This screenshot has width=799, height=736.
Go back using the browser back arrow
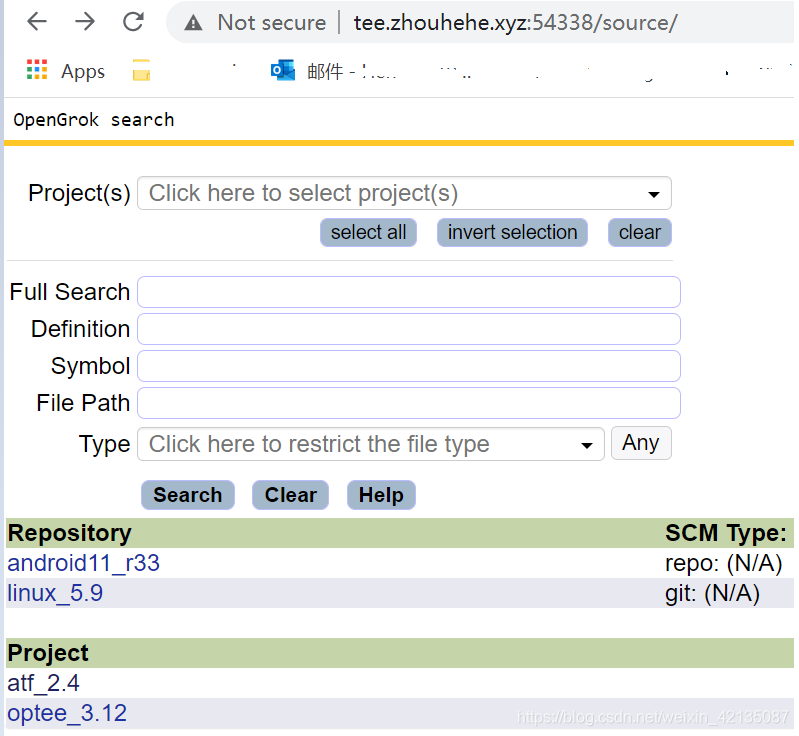37,21
